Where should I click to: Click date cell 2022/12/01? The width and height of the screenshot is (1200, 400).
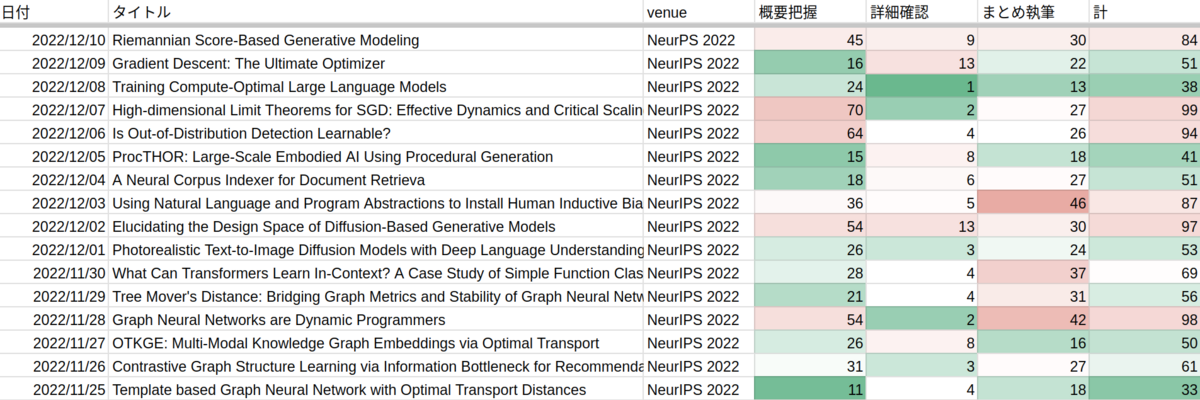point(54,250)
